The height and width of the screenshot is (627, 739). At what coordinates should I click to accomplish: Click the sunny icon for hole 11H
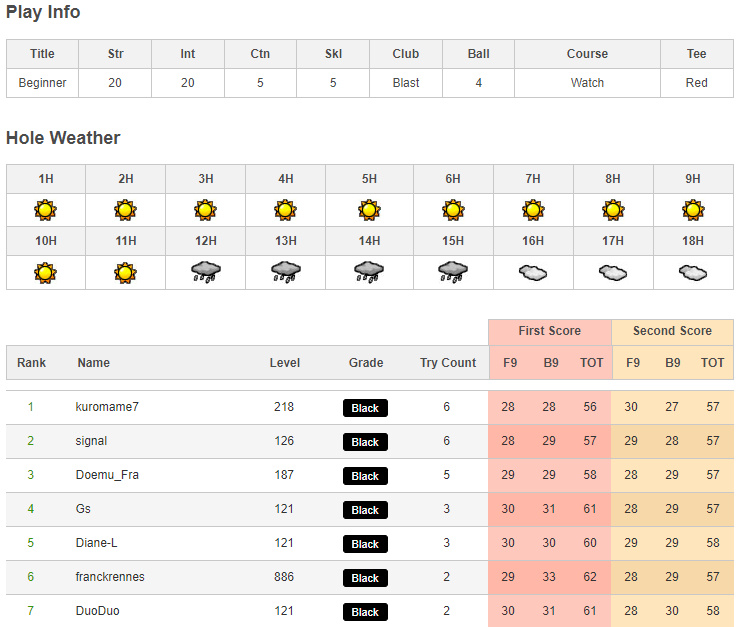125,272
